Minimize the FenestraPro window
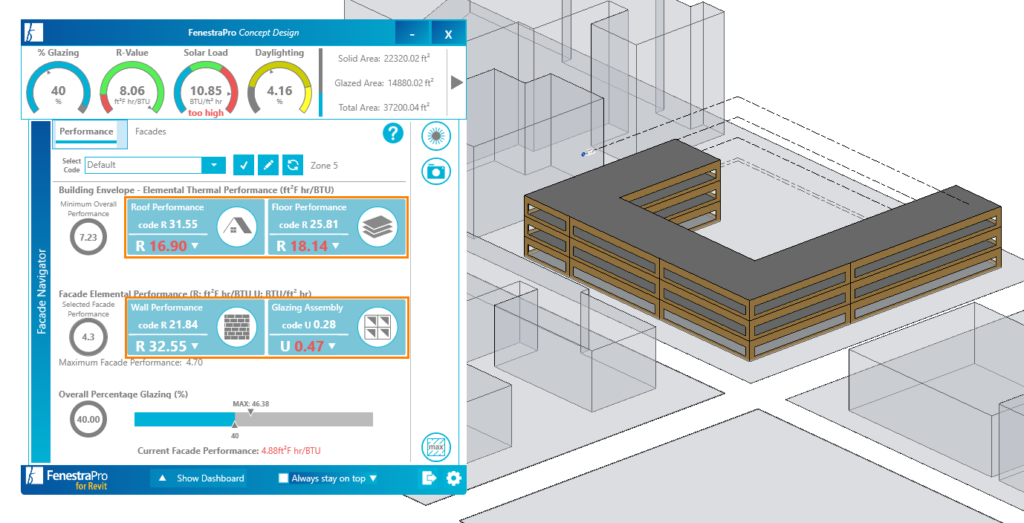Viewport: 1024px width, 523px height. [x=412, y=34]
